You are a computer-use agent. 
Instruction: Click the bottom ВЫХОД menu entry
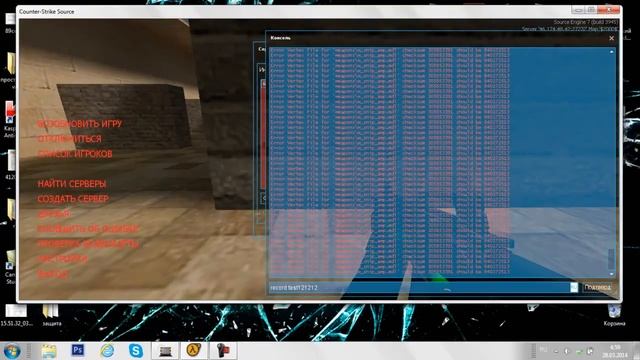pyautogui.click(x=53, y=274)
